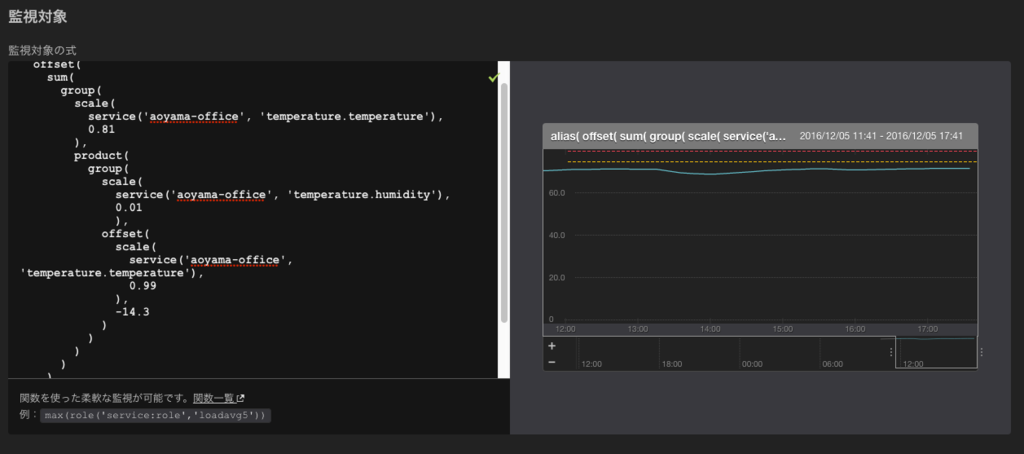Viewport: 1024px width, 454px height.
Task: Click the 16:00 label on the graph x-axis
Action: 855,329
